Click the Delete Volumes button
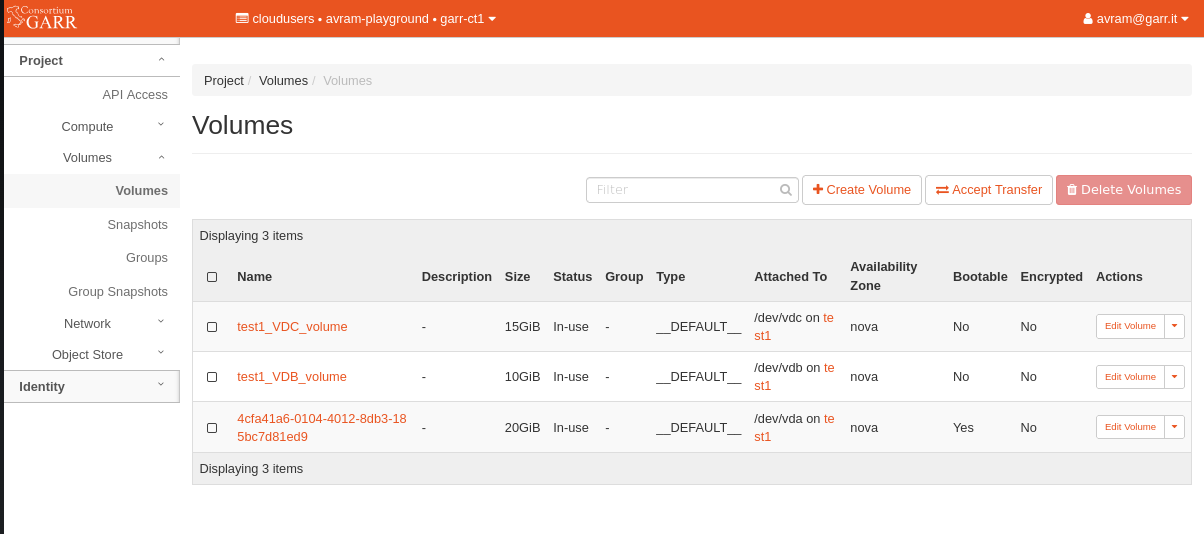The width and height of the screenshot is (1204, 534). point(1124,190)
